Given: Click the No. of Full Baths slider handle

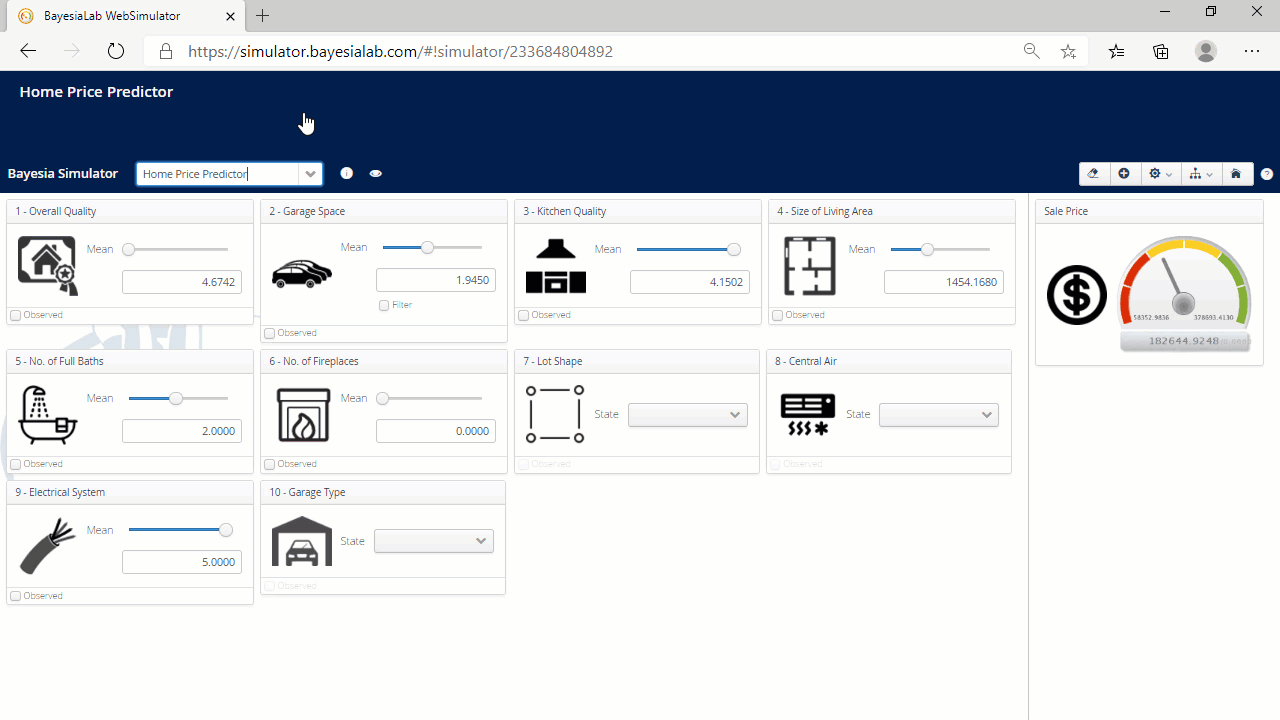Looking at the screenshot, I should [x=176, y=398].
